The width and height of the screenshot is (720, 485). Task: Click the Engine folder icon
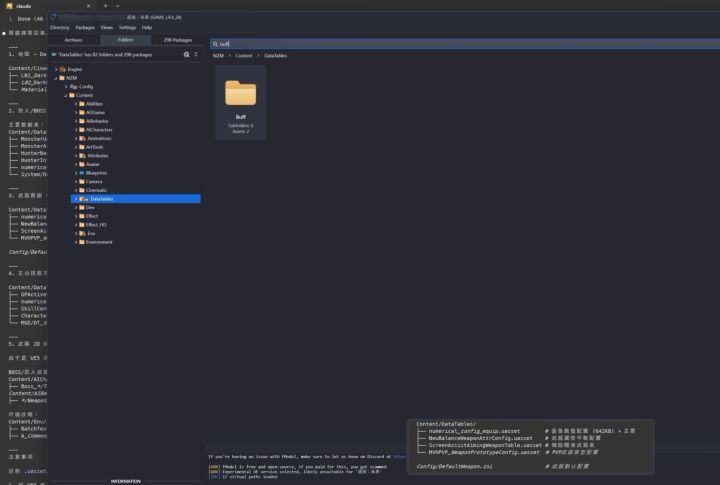click(62, 69)
